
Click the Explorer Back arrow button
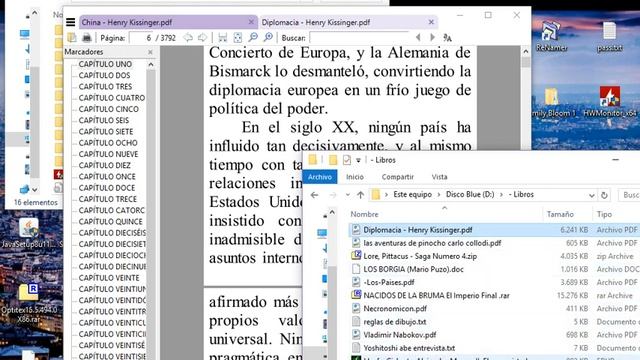(314, 195)
